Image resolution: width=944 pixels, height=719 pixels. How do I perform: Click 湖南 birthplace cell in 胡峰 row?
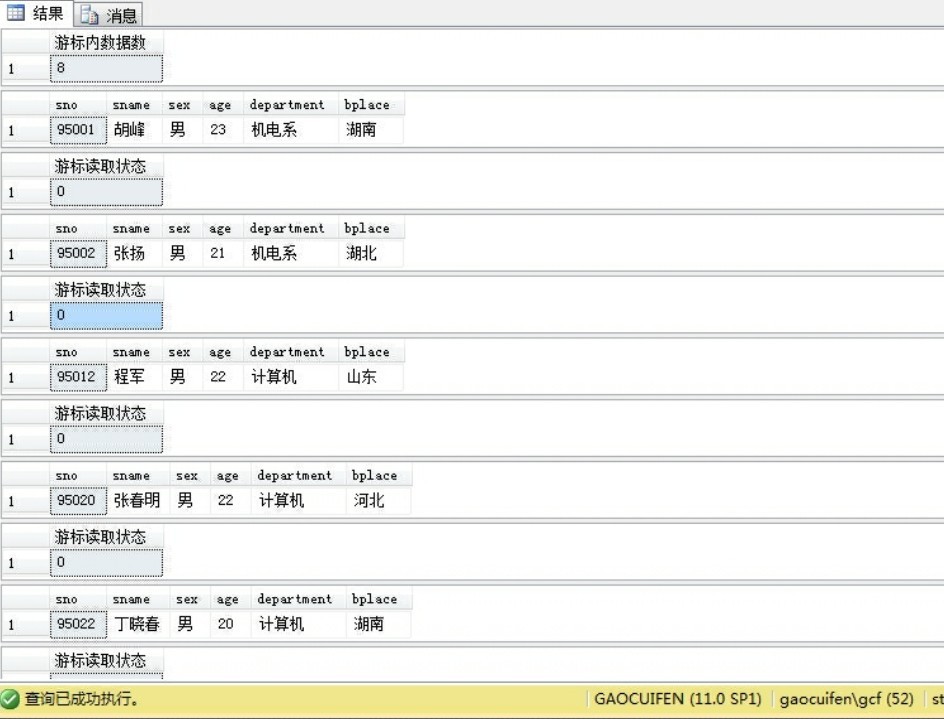[371, 130]
